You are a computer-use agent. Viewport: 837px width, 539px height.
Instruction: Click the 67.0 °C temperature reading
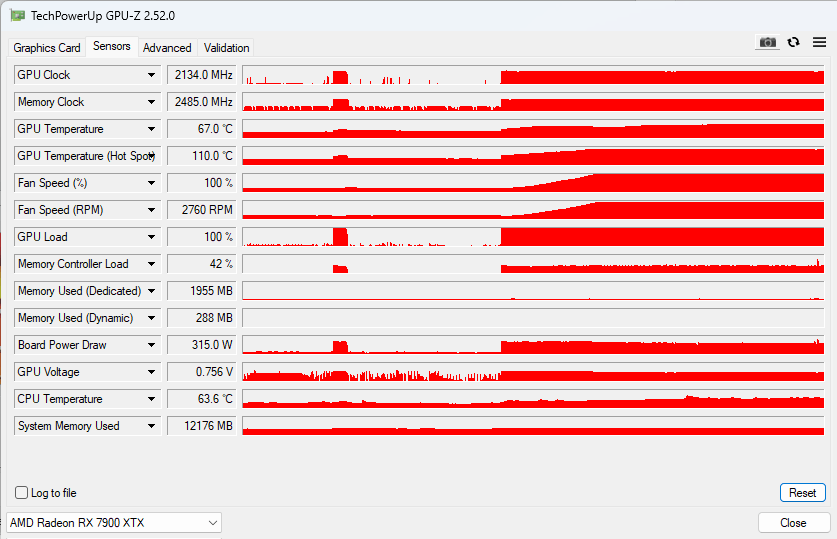pos(202,129)
